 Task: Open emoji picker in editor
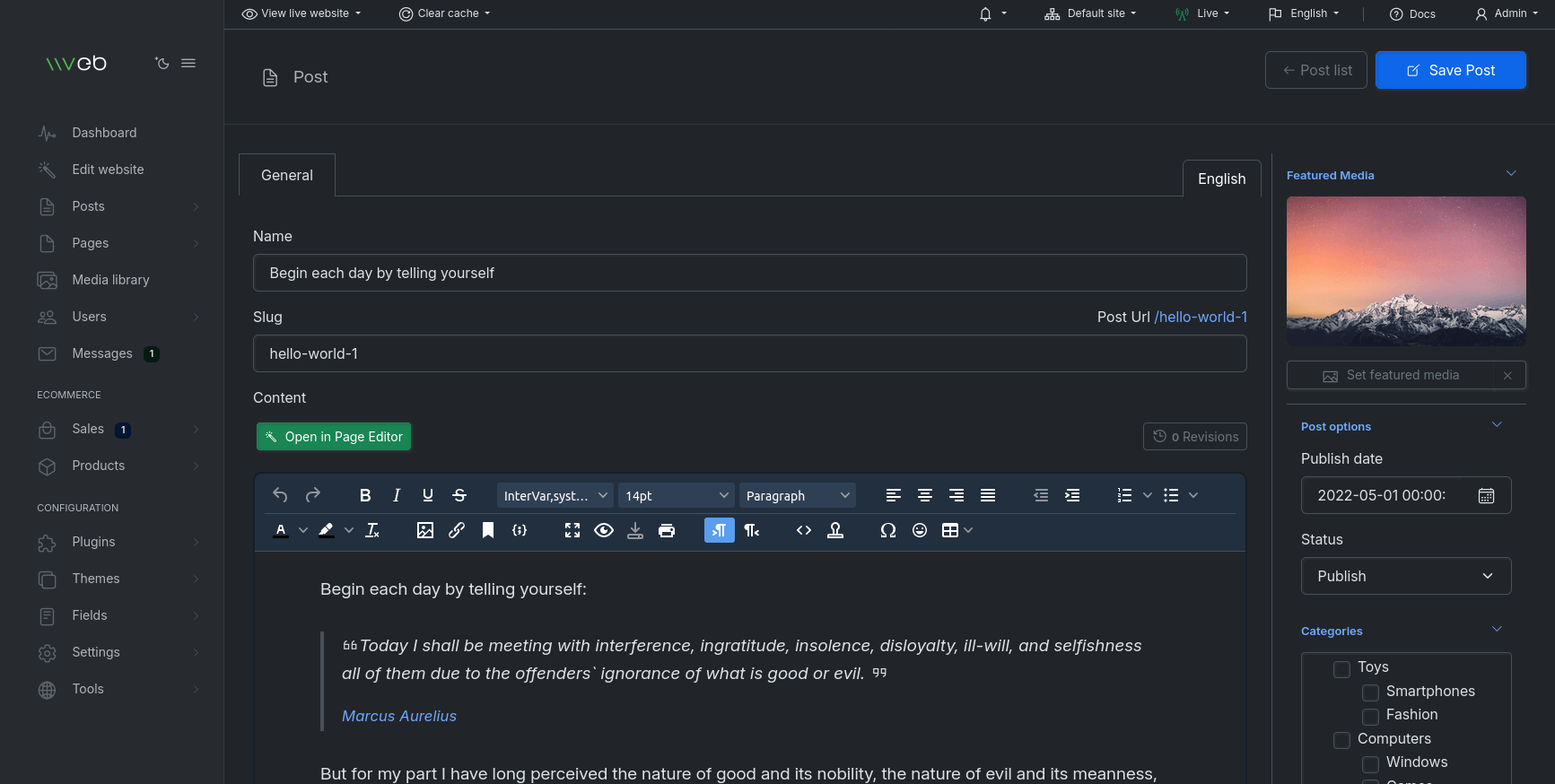tap(920, 530)
